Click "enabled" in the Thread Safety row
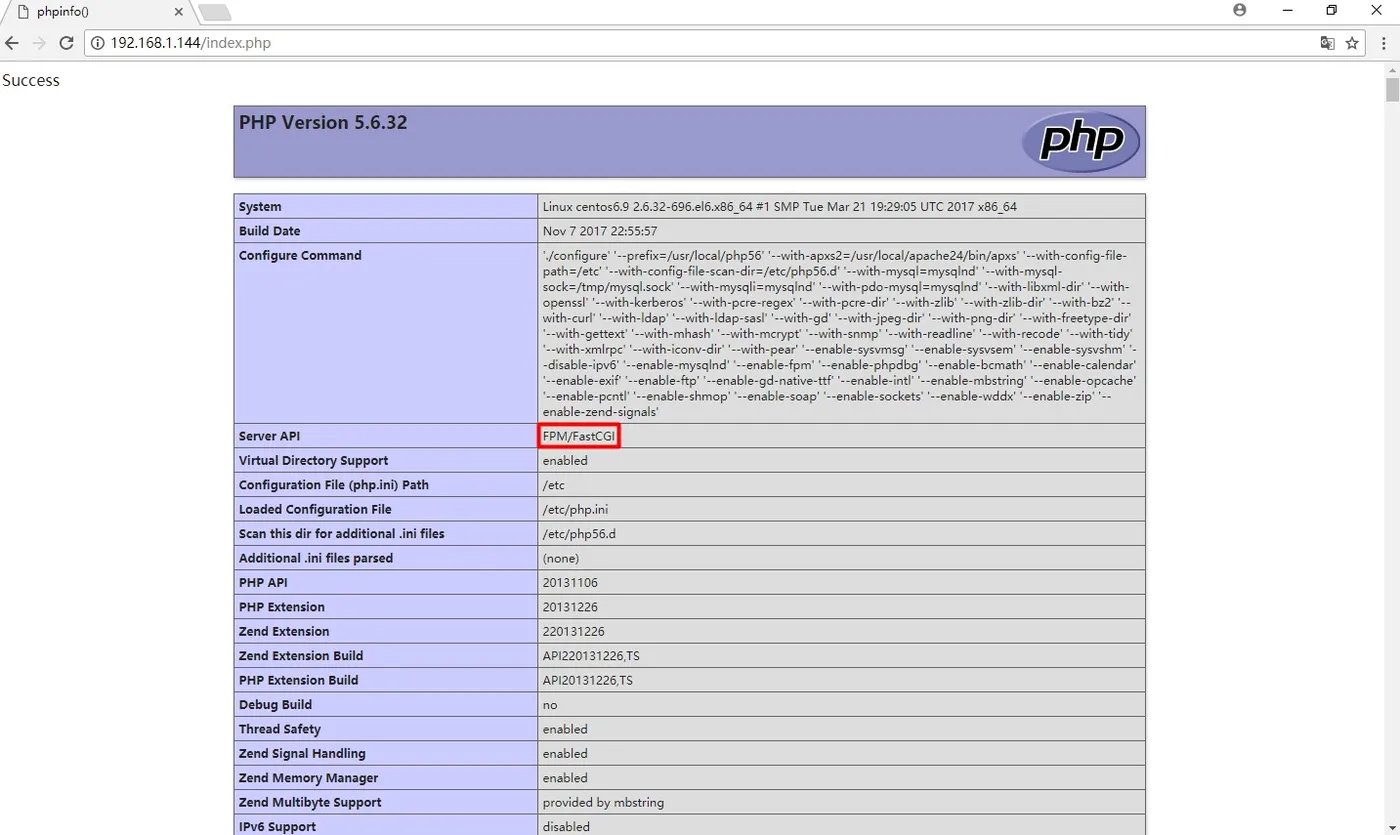Viewport: 1400px width, 835px height. pyautogui.click(x=565, y=729)
